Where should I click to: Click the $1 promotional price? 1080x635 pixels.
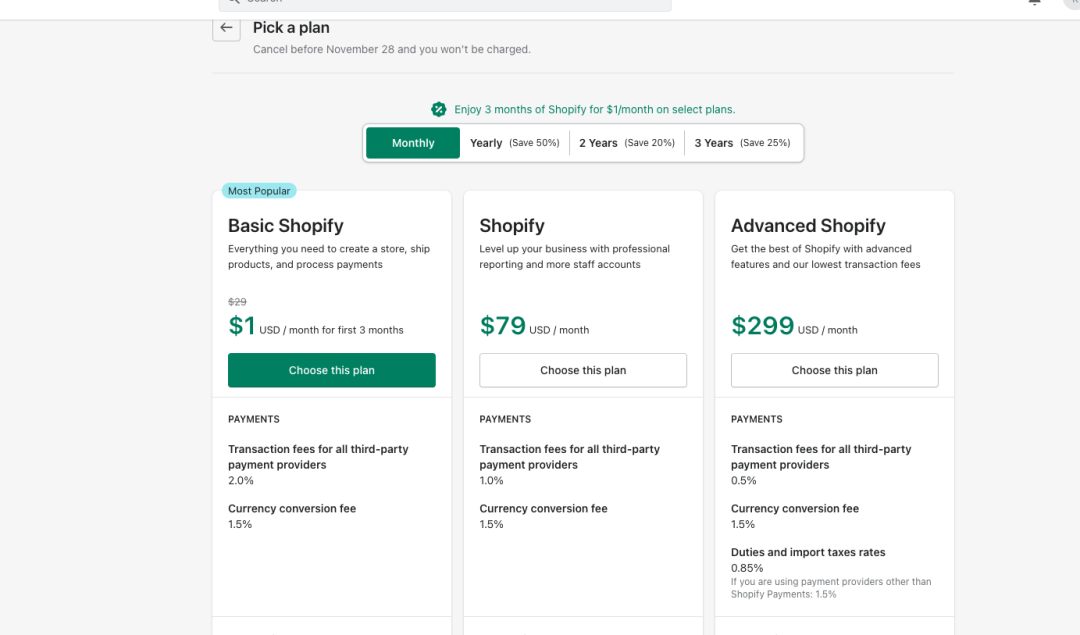tap(242, 326)
